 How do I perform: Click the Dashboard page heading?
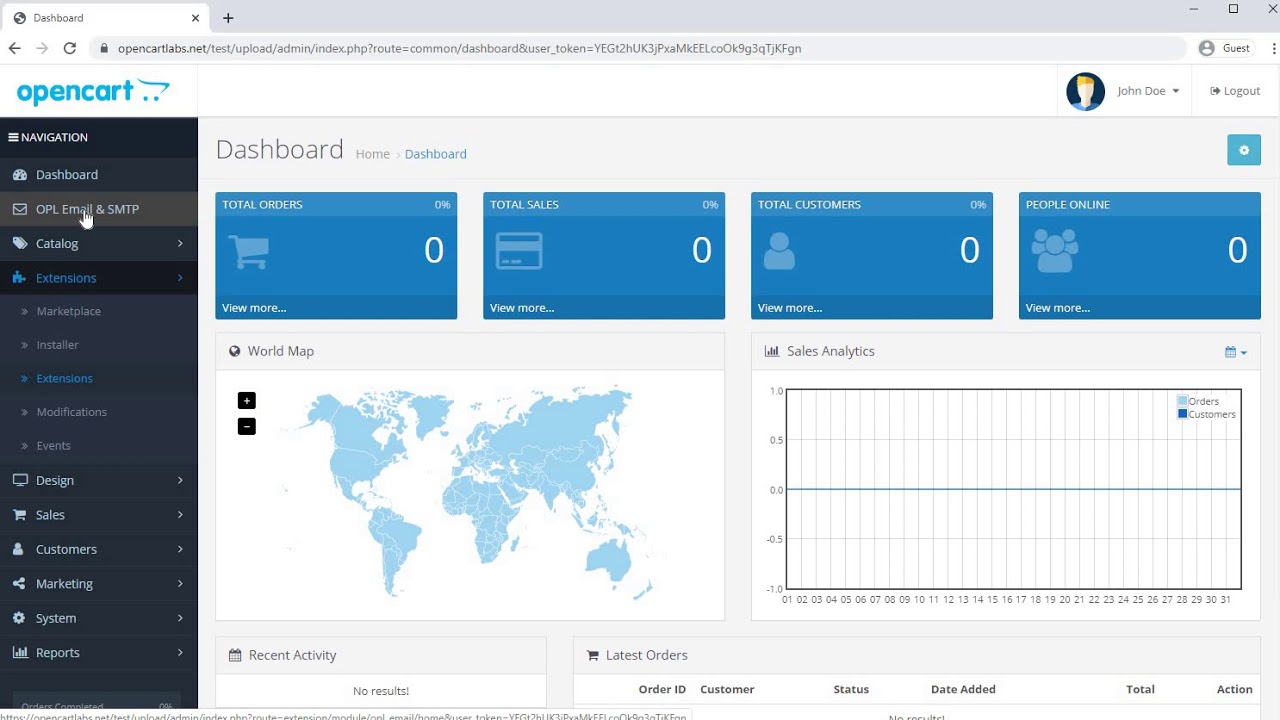pyautogui.click(x=279, y=150)
